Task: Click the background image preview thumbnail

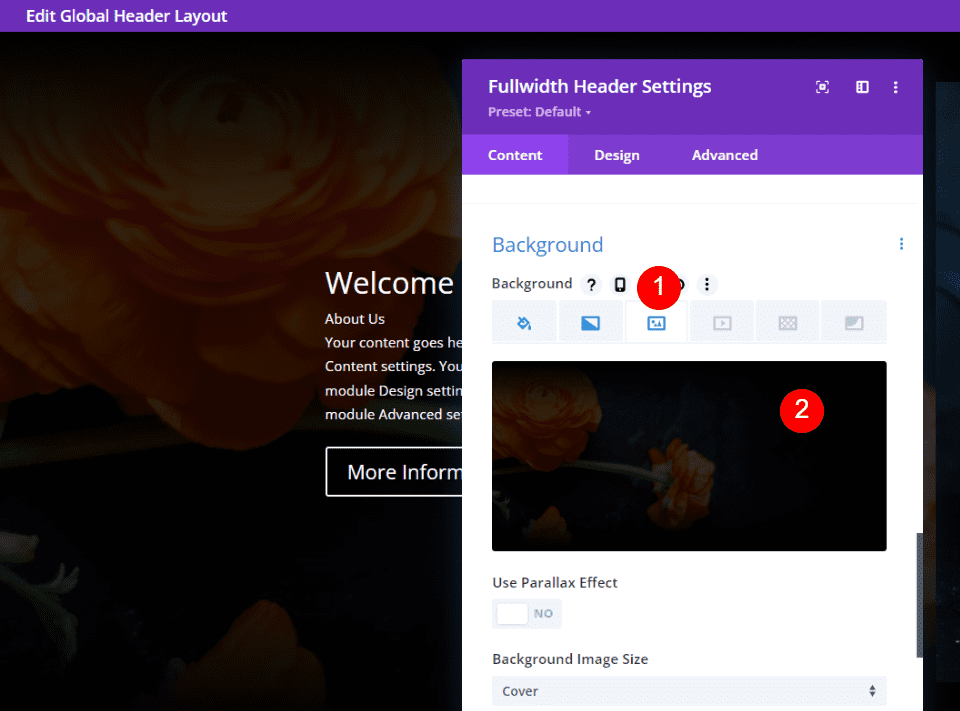Action: (688, 456)
